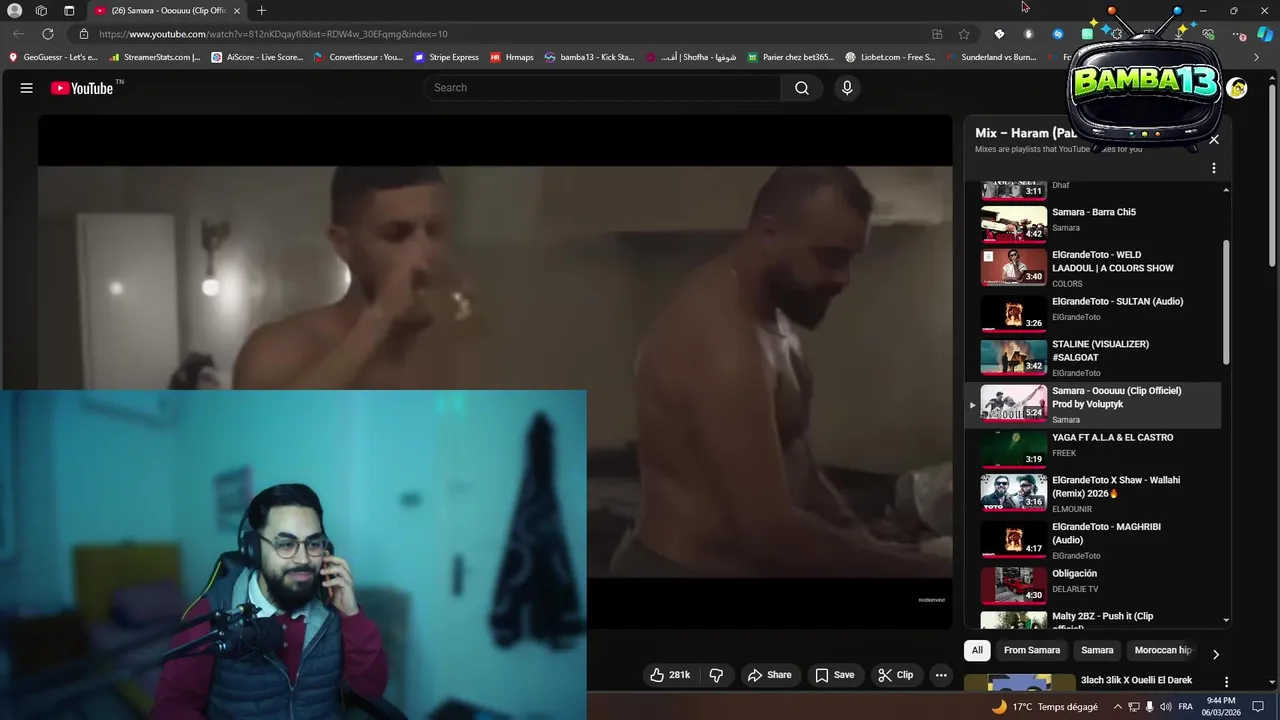Open the Samara channel name in playlist

[x=1066, y=420]
